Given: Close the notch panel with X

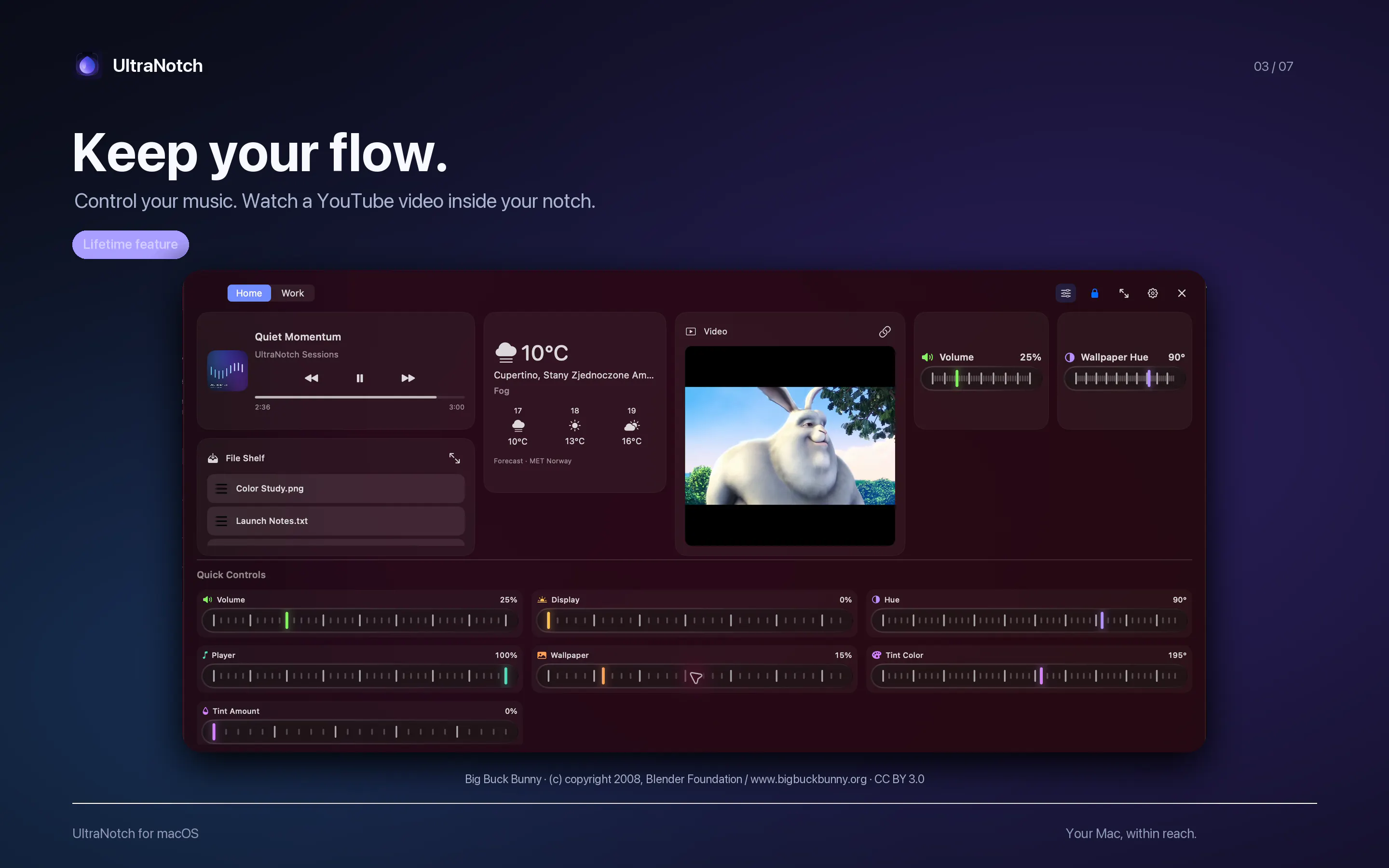Looking at the screenshot, I should point(1182,293).
